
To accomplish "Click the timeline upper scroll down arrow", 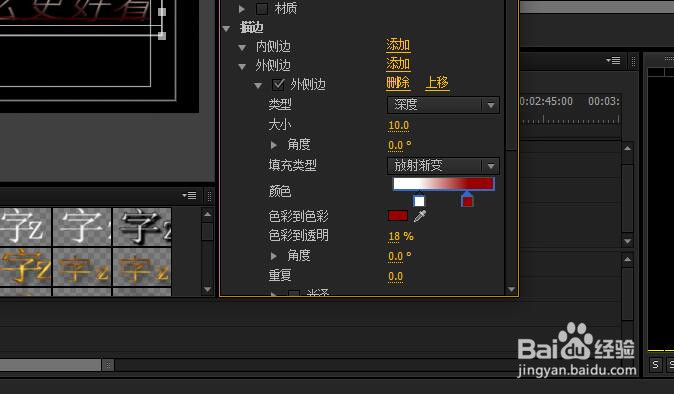I will [x=628, y=241].
